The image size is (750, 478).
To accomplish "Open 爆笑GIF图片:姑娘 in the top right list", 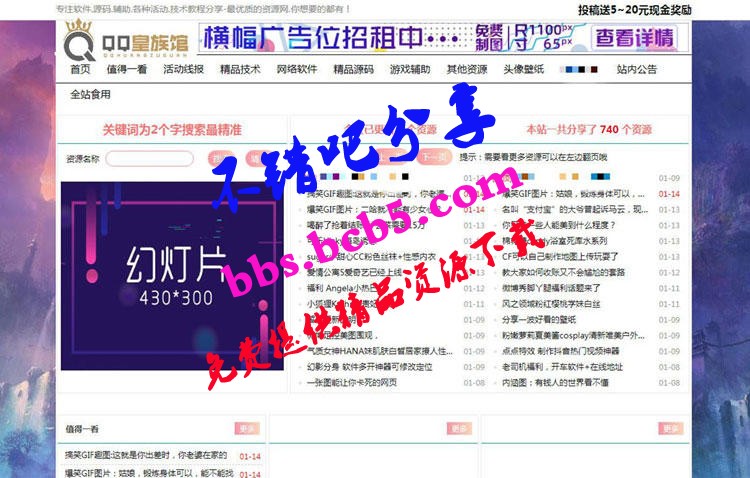I will coord(573,194).
